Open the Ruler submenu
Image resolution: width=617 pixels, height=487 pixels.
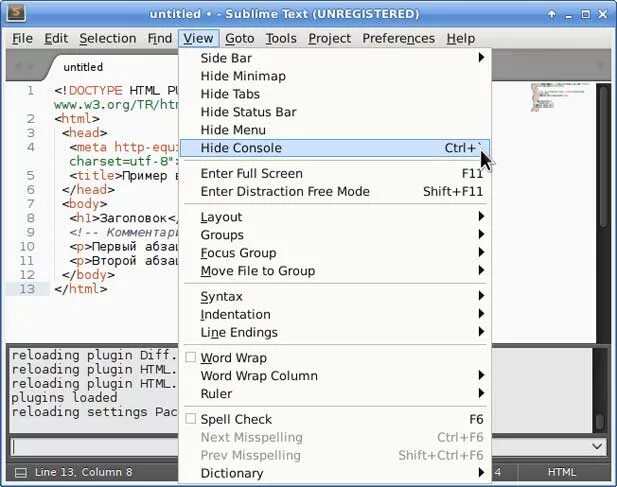click(334, 393)
